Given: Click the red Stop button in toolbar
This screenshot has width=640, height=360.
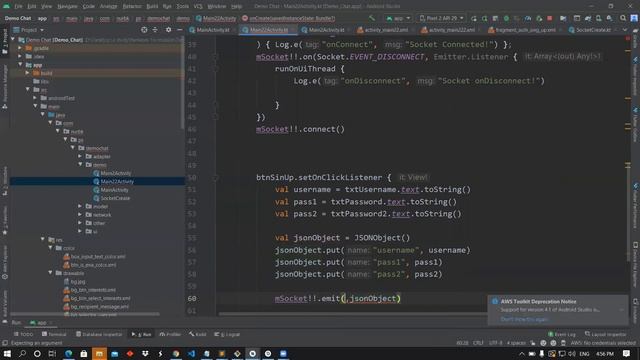Looking at the screenshot, I should pyautogui.click(x=549, y=18).
